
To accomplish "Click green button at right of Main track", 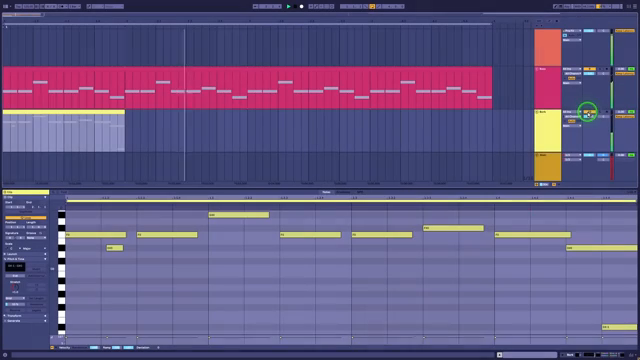I will [x=631, y=155].
